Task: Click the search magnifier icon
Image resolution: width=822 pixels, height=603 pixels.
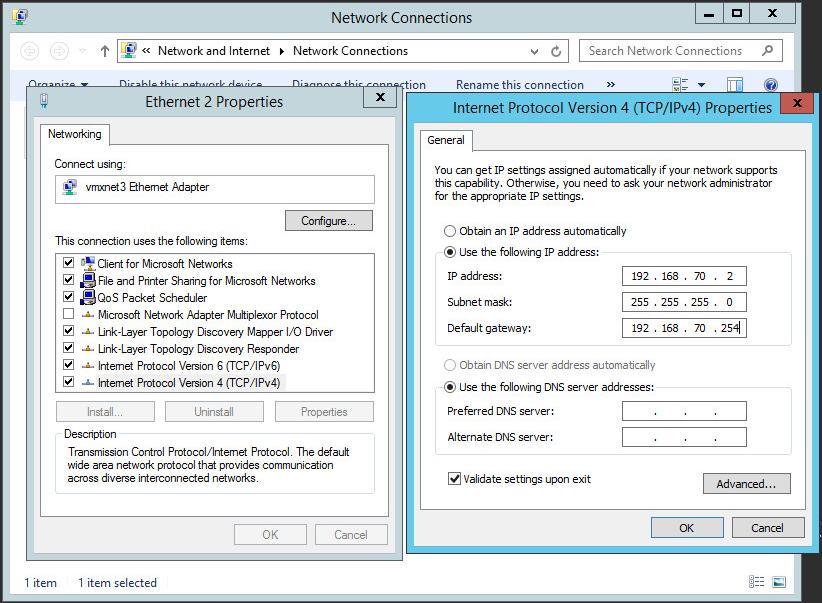Action: 766,50
